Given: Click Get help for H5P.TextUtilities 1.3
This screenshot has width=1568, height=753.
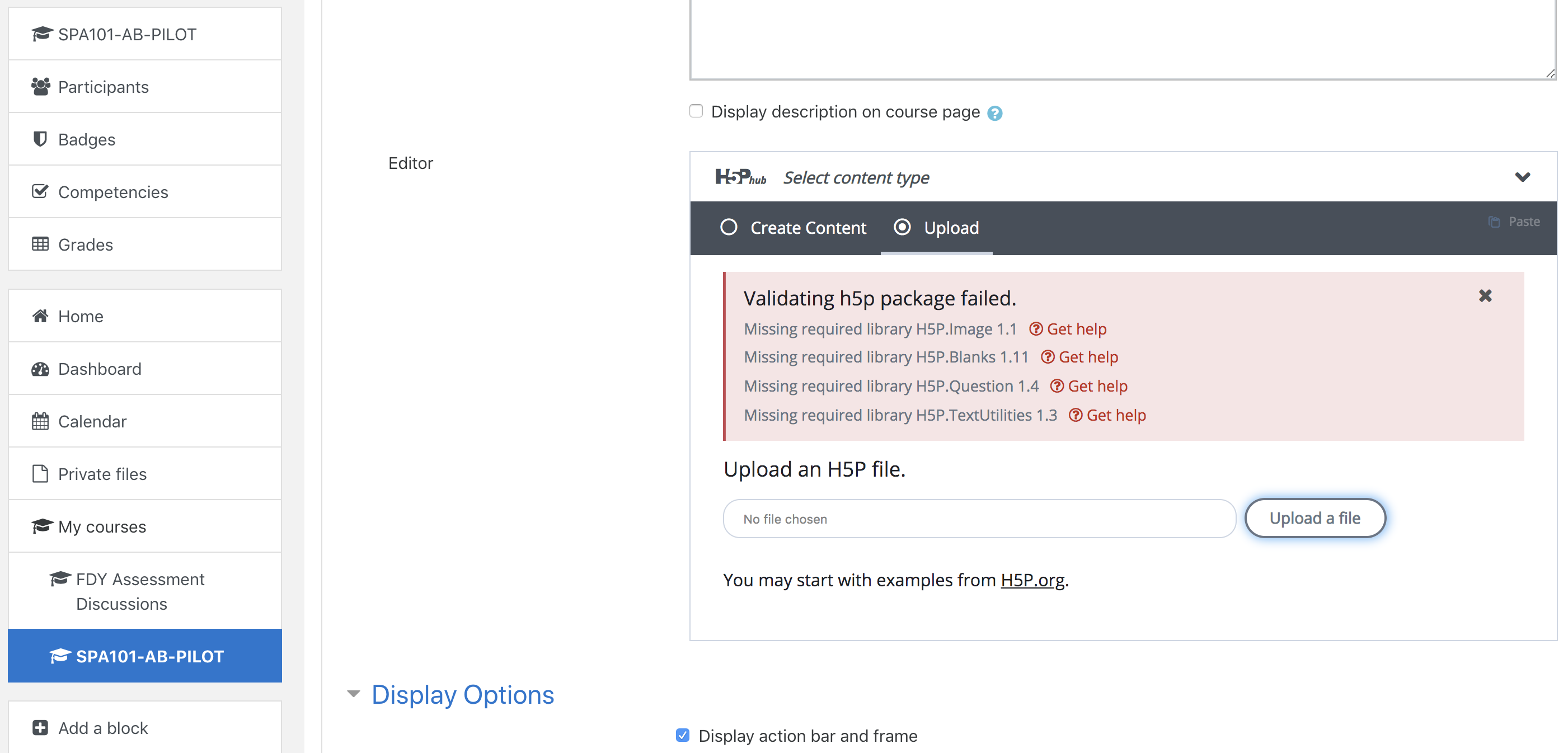Looking at the screenshot, I should (1116, 415).
